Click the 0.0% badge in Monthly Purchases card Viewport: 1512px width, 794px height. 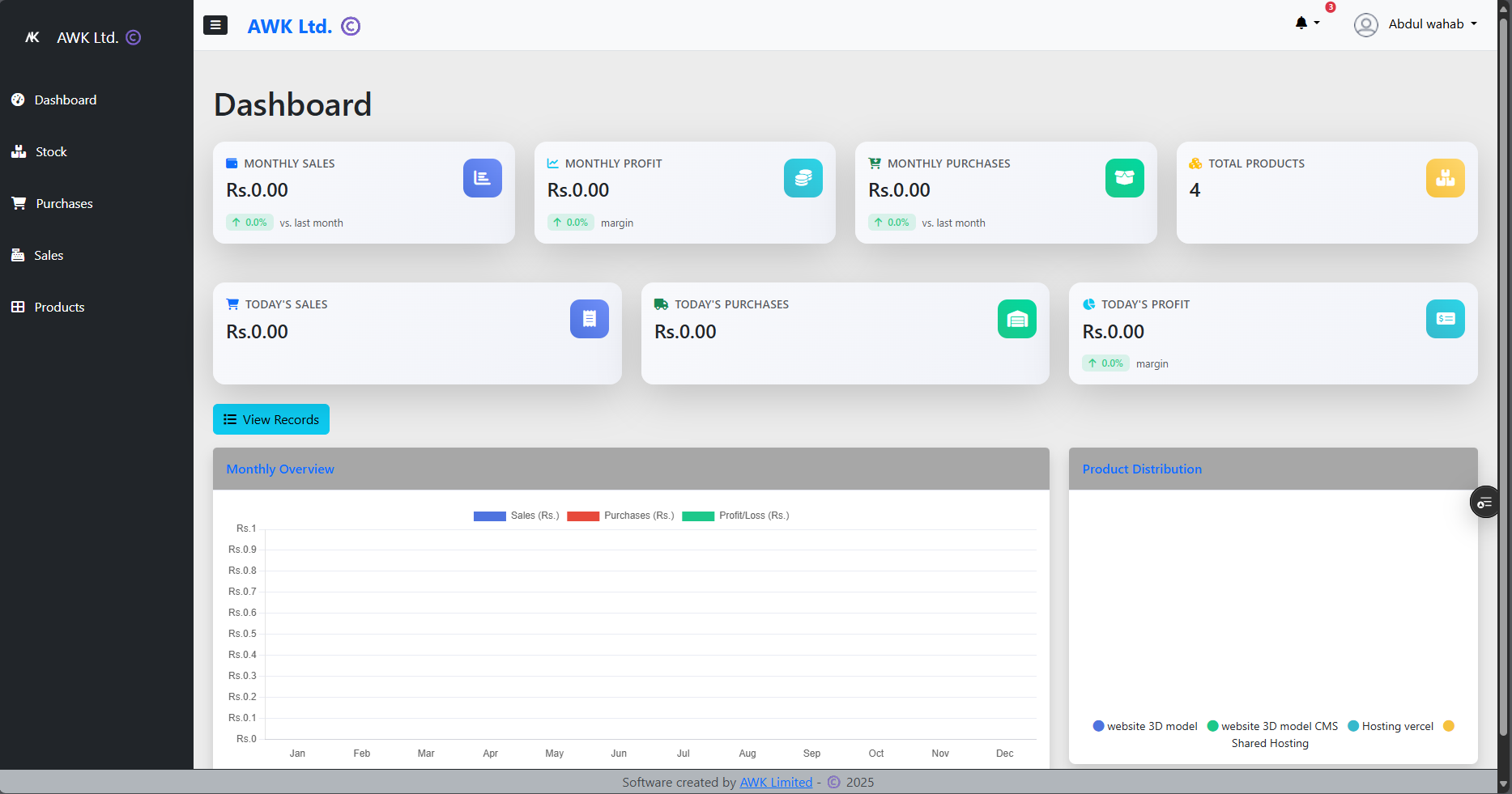pyautogui.click(x=892, y=223)
